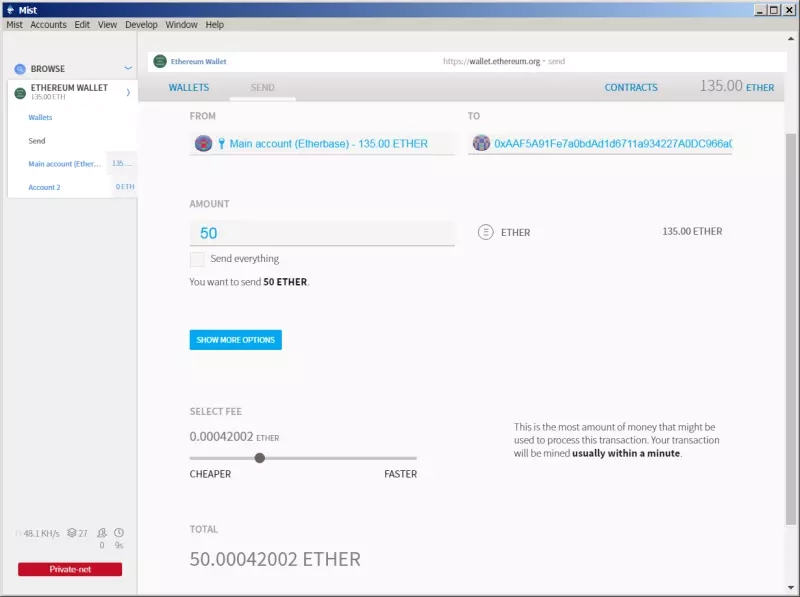Image resolution: width=800 pixels, height=597 pixels.
Task: Click the wallet.ethereum.org URL bar
Action: (504, 61)
